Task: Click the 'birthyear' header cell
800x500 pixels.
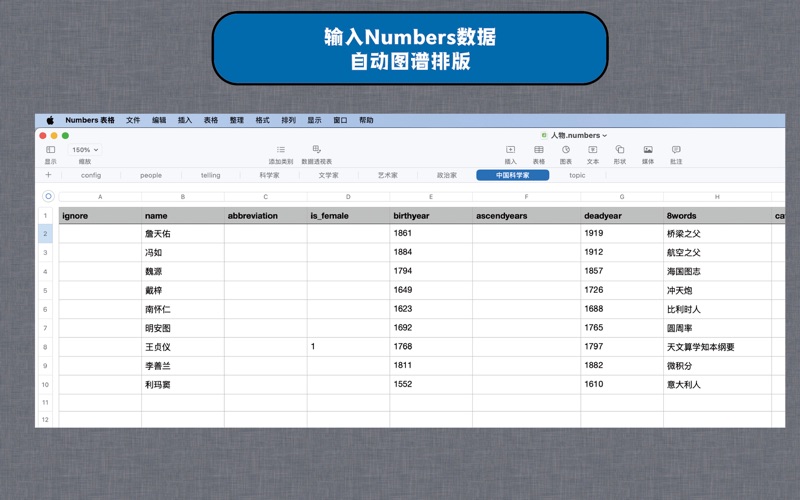Action: pyautogui.click(x=431, y=216)
